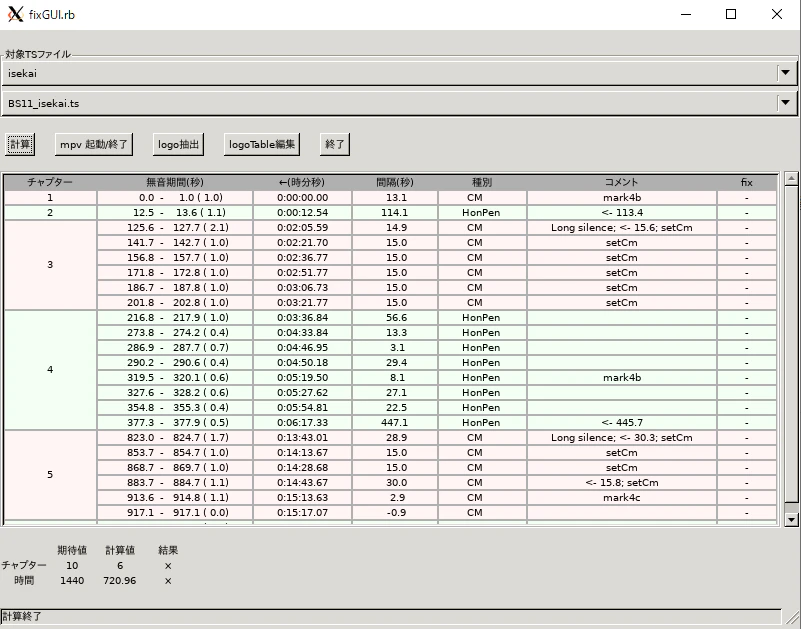Select chapter 5 cell
This screenshot has height=629, width=801.
tap(50, 475)
